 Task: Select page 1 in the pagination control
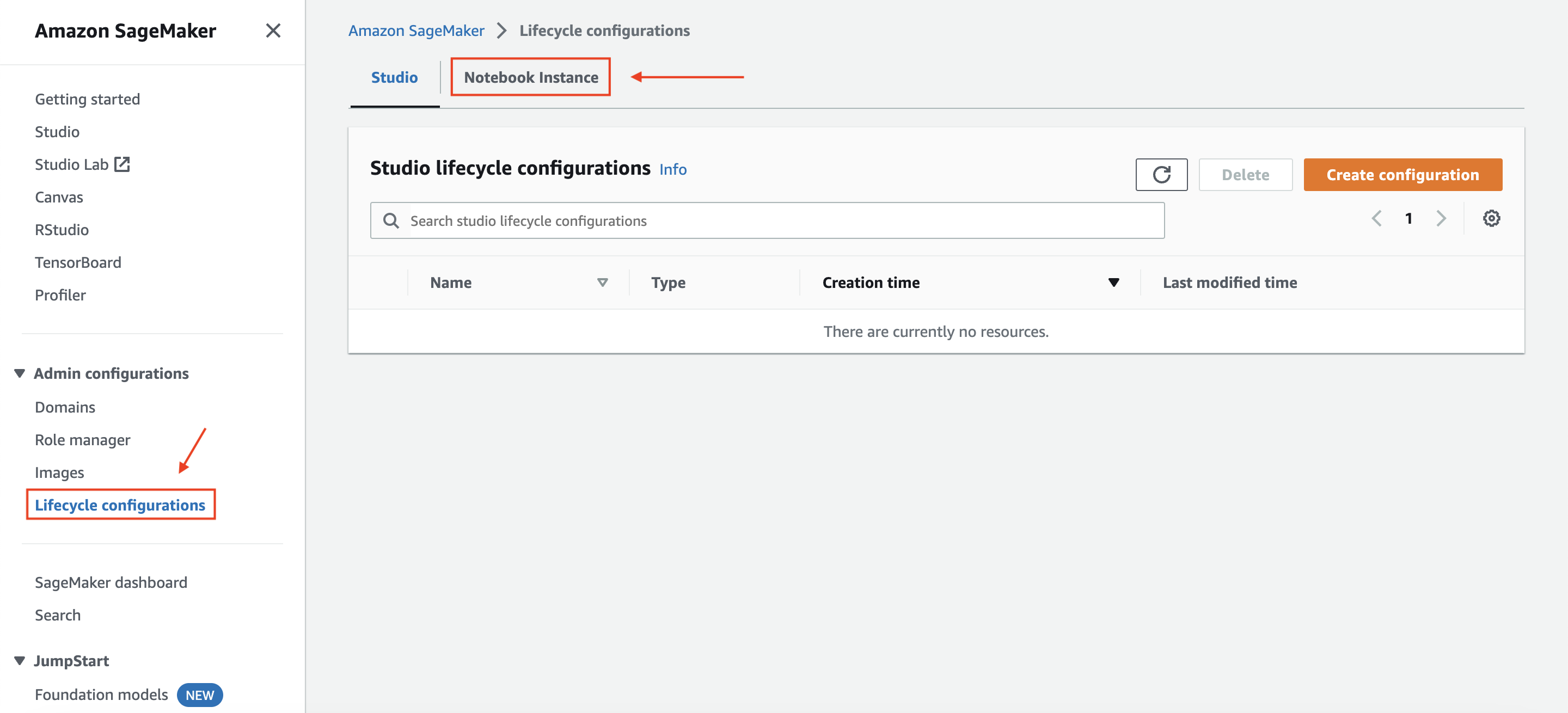click(1409, 218)
